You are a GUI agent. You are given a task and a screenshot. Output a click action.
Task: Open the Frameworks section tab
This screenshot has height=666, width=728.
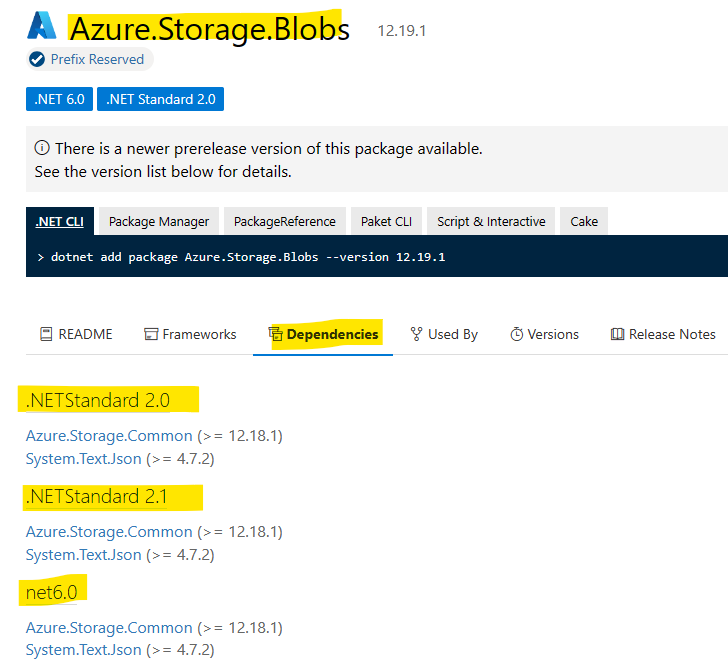(x=190, y=334)
